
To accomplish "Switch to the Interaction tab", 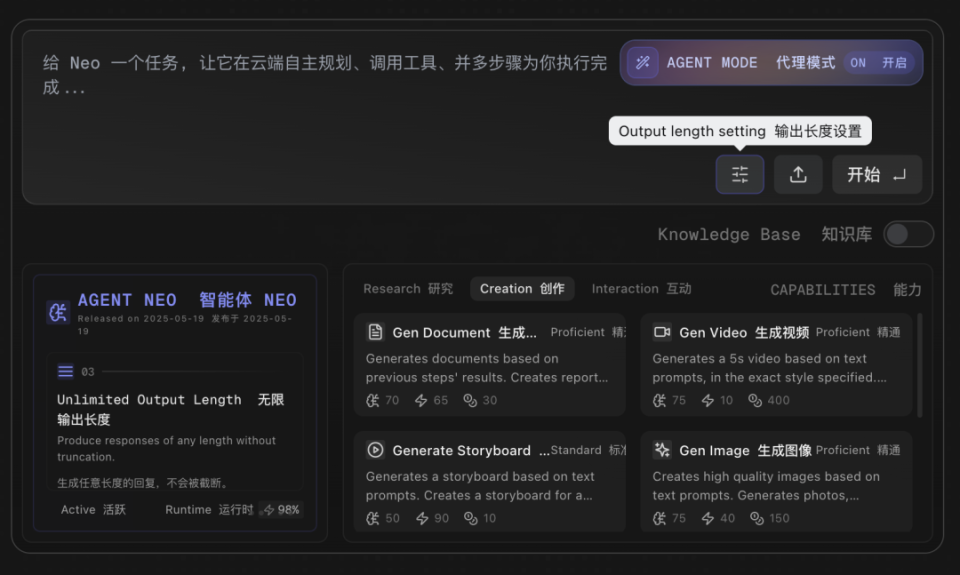I will (x=641, y=288).
